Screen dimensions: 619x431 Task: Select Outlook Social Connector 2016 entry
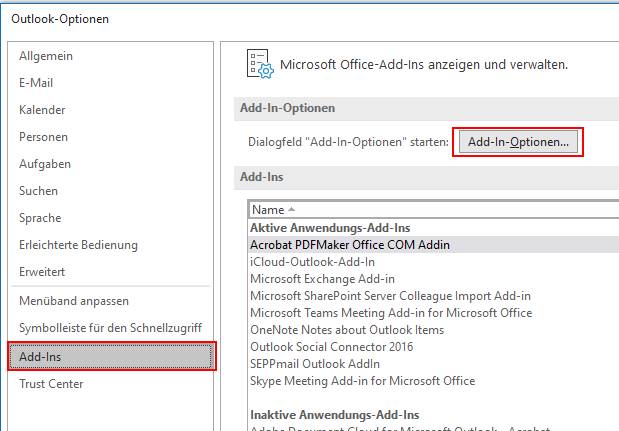(x=332, y=347)
